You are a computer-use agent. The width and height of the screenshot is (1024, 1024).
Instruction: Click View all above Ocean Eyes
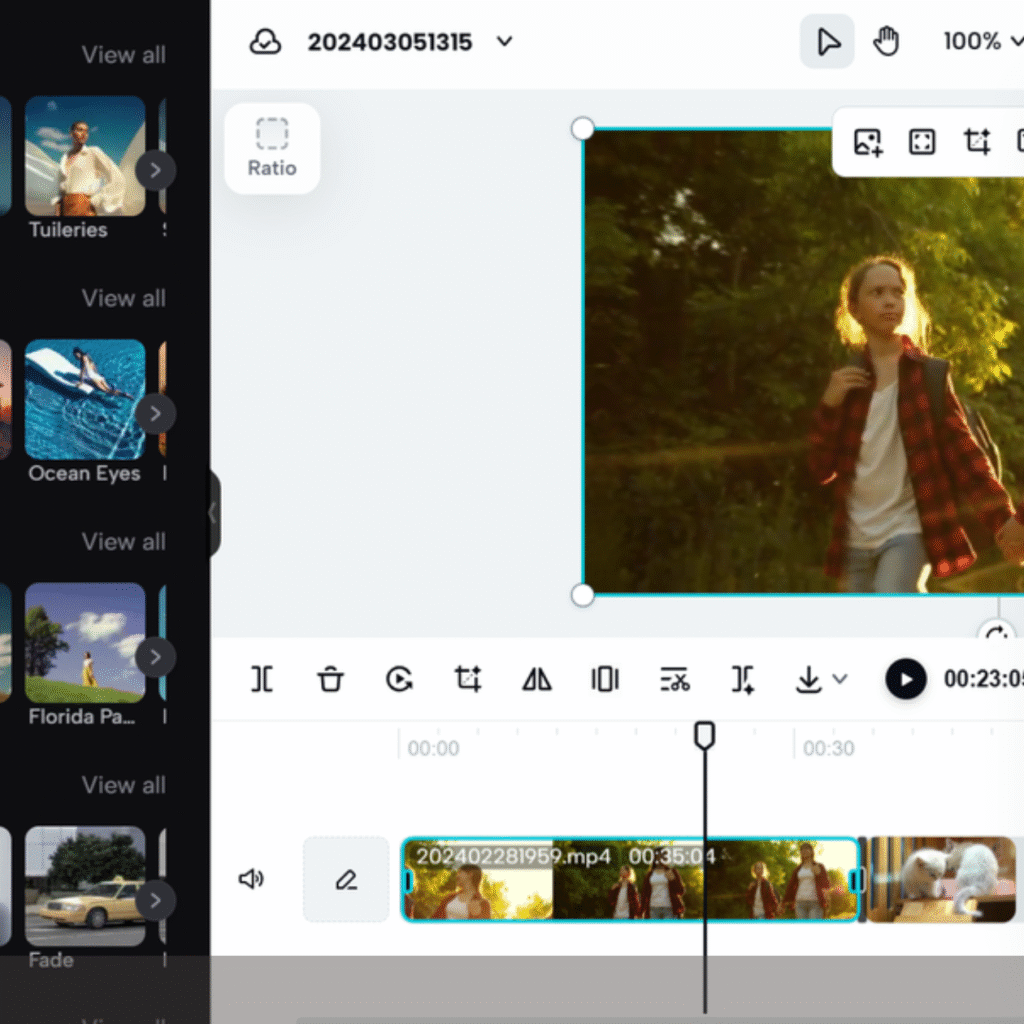[x=123, y=298]
